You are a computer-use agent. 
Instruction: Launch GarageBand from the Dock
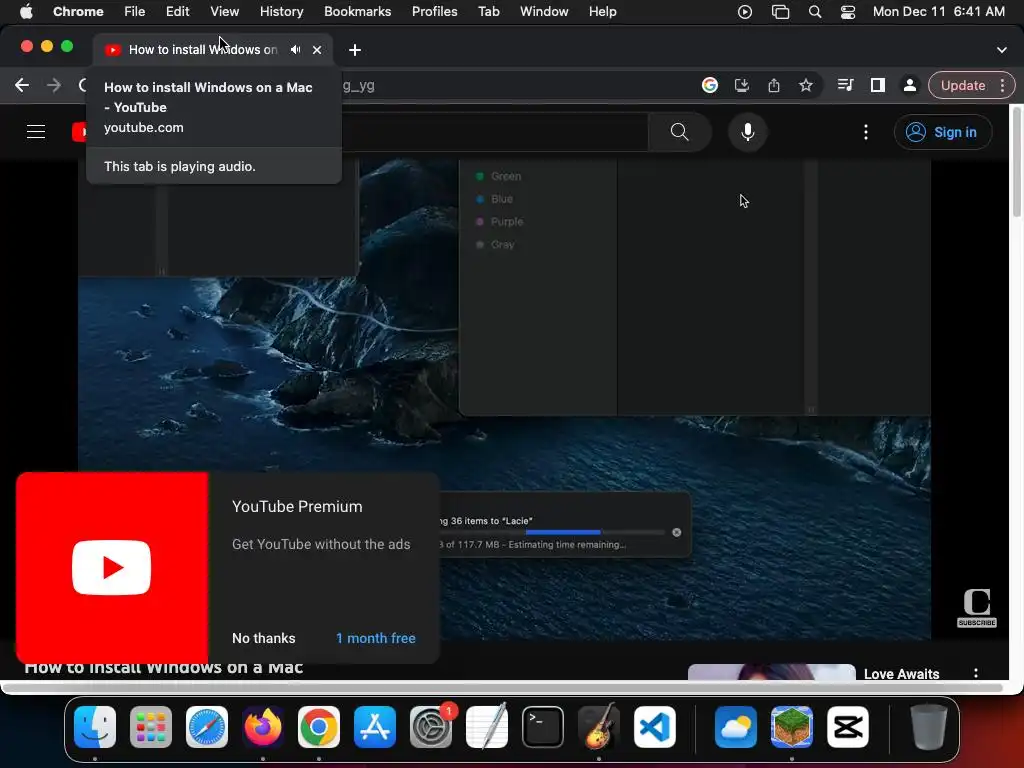click(x=599, y=727)
